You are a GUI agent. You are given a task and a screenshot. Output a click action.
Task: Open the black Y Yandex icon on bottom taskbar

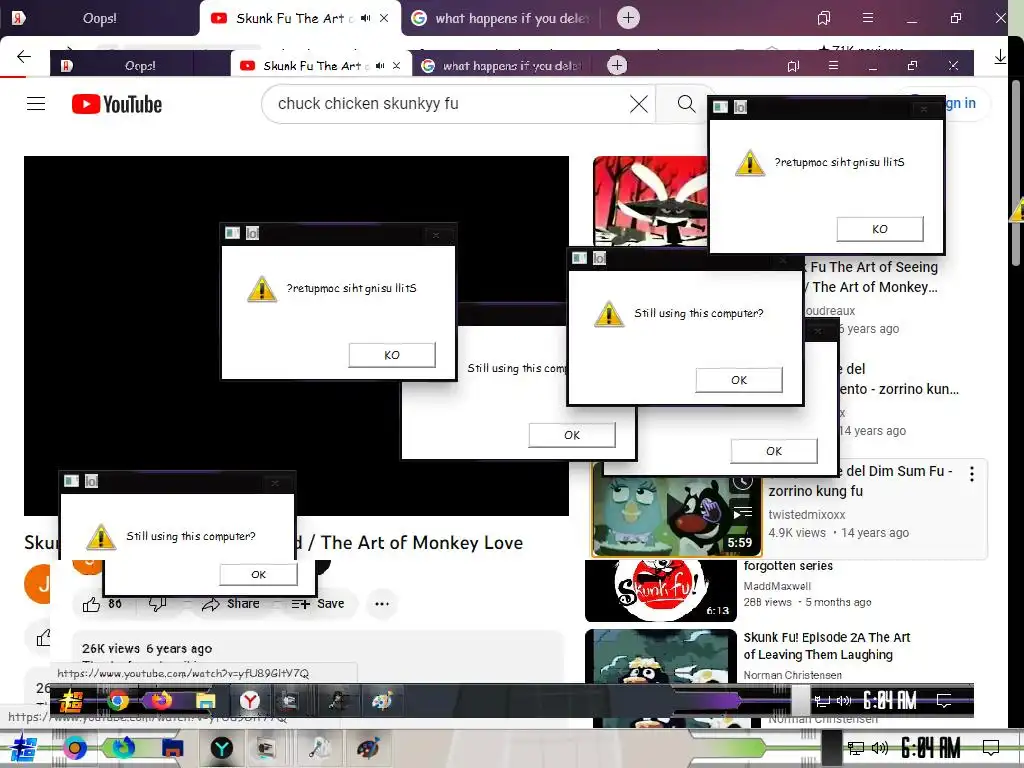tap(222, 748)
